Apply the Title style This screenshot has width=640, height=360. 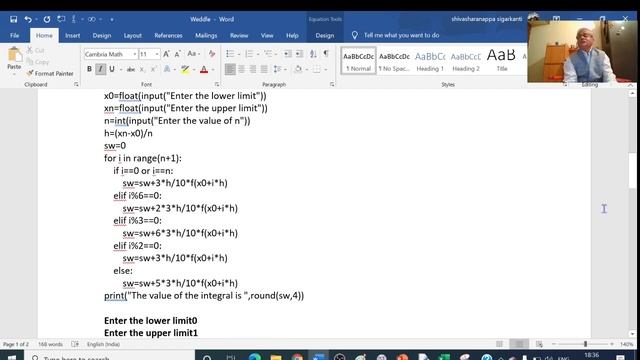502,61
